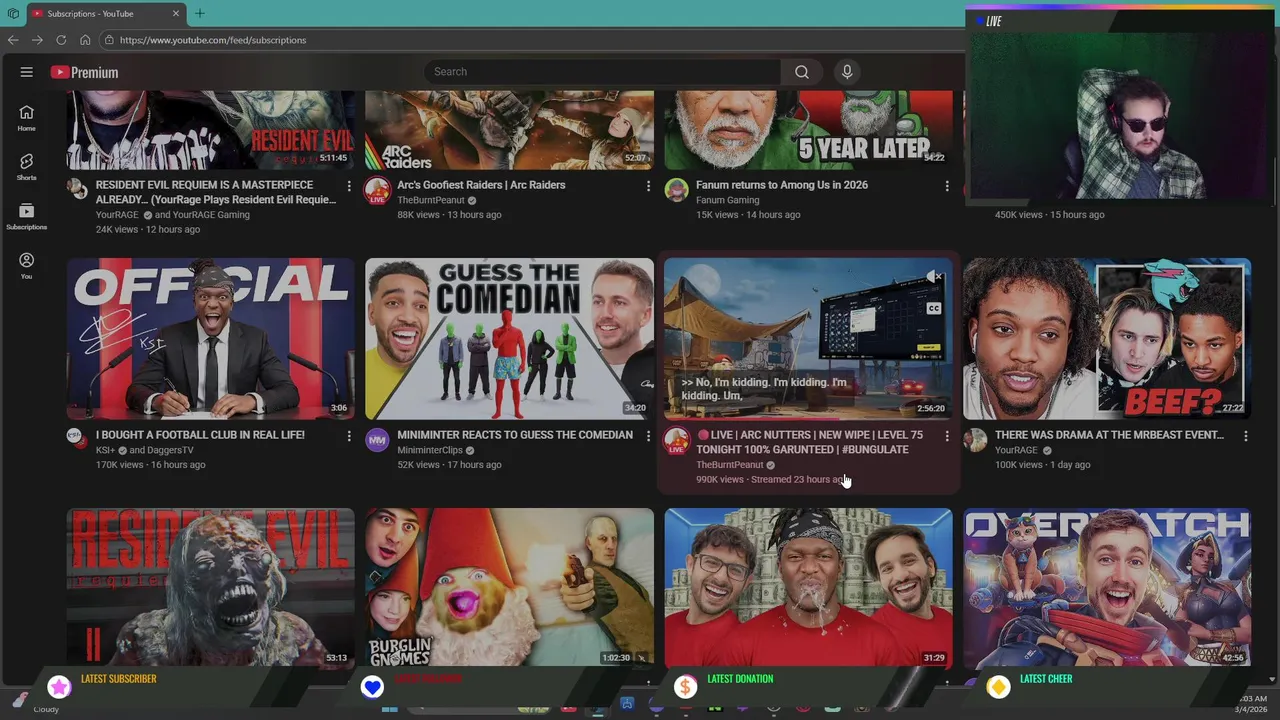Open options menu for LIVE ARC NUTTERS stream

pyautogui.click(x=947, y=436)
